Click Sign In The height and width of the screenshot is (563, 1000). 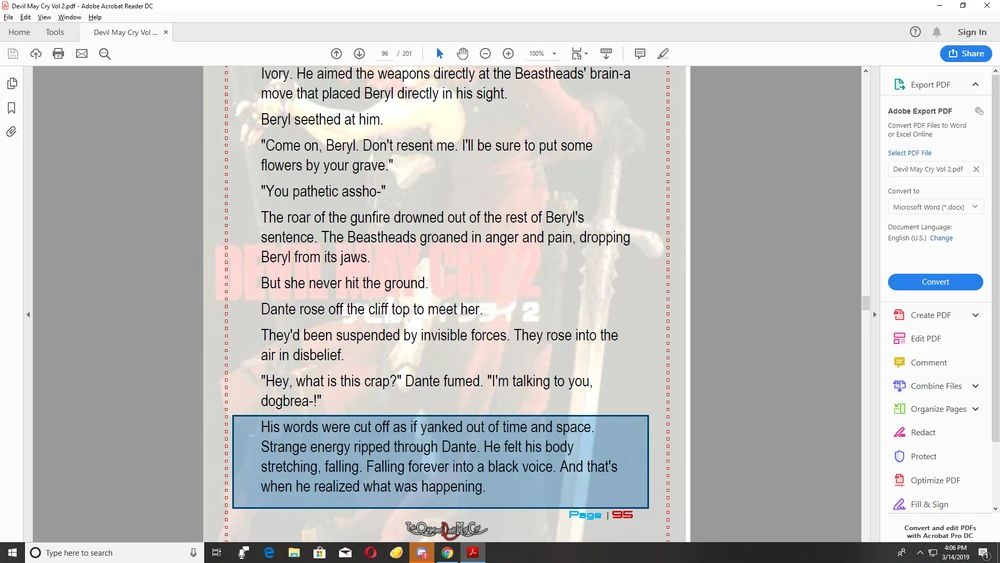971,32
